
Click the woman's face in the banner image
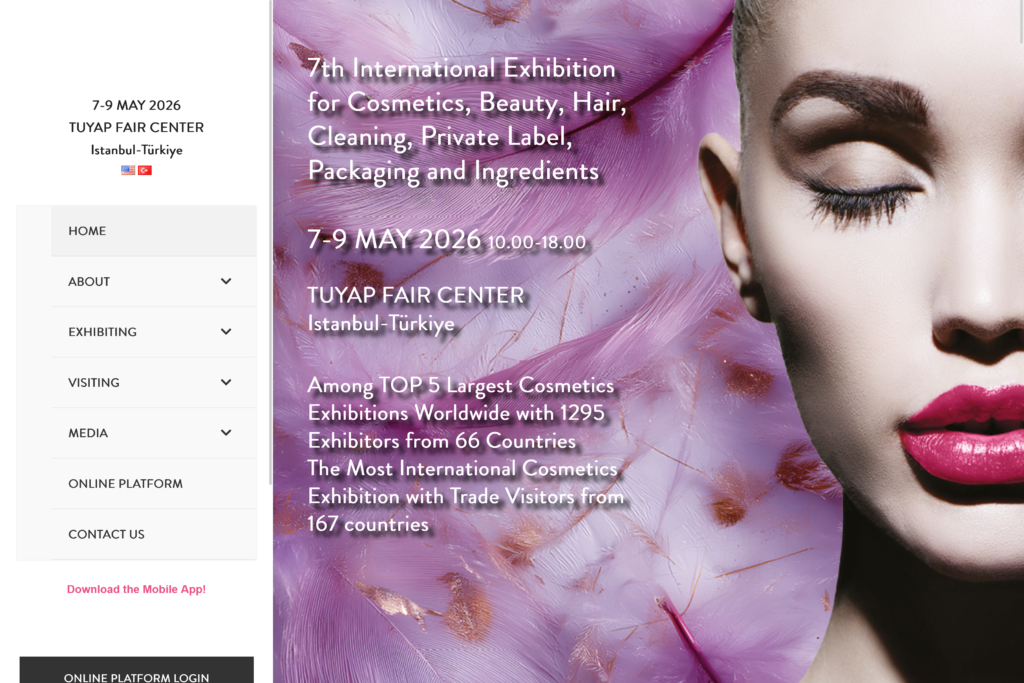click(880, 300)
